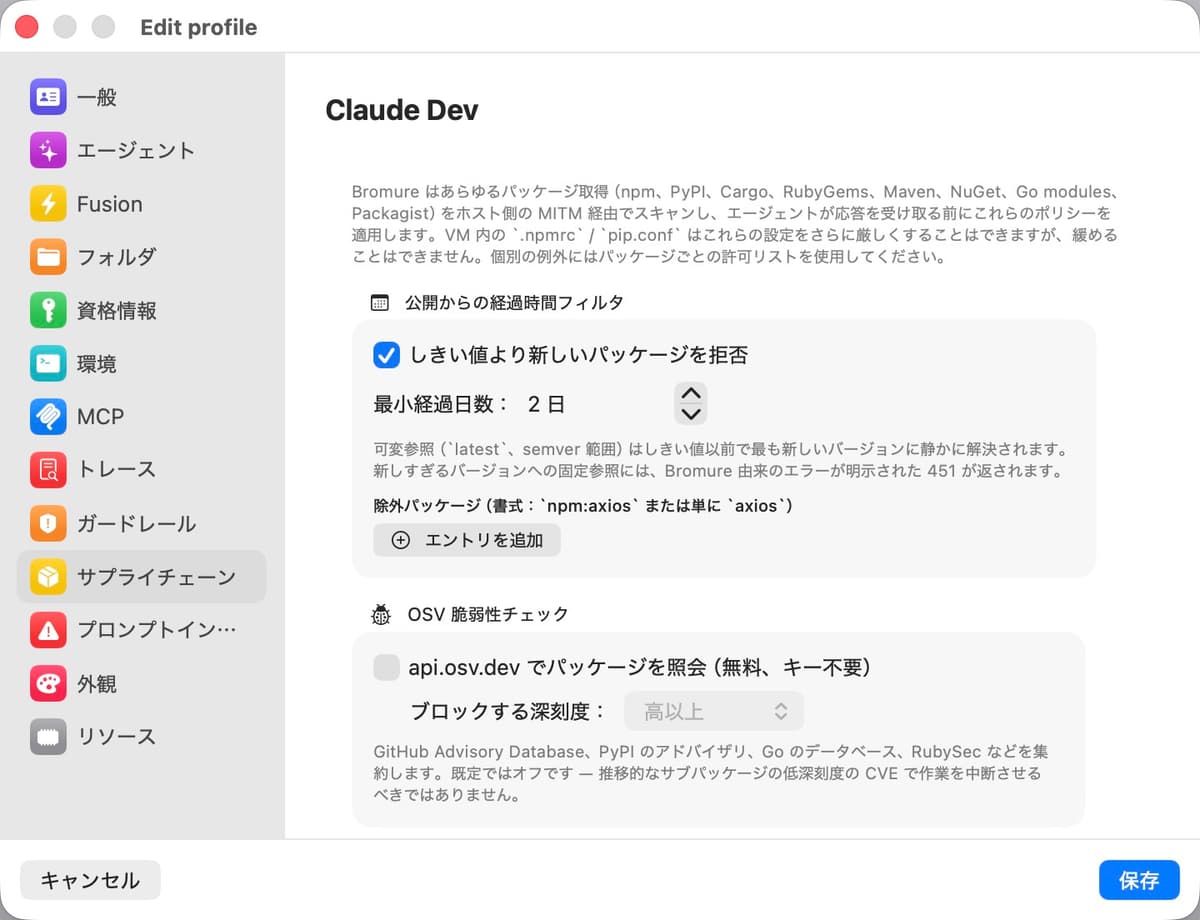Show the ガードレール section
Screen dimensions: 1200x920
pos(141,523)
